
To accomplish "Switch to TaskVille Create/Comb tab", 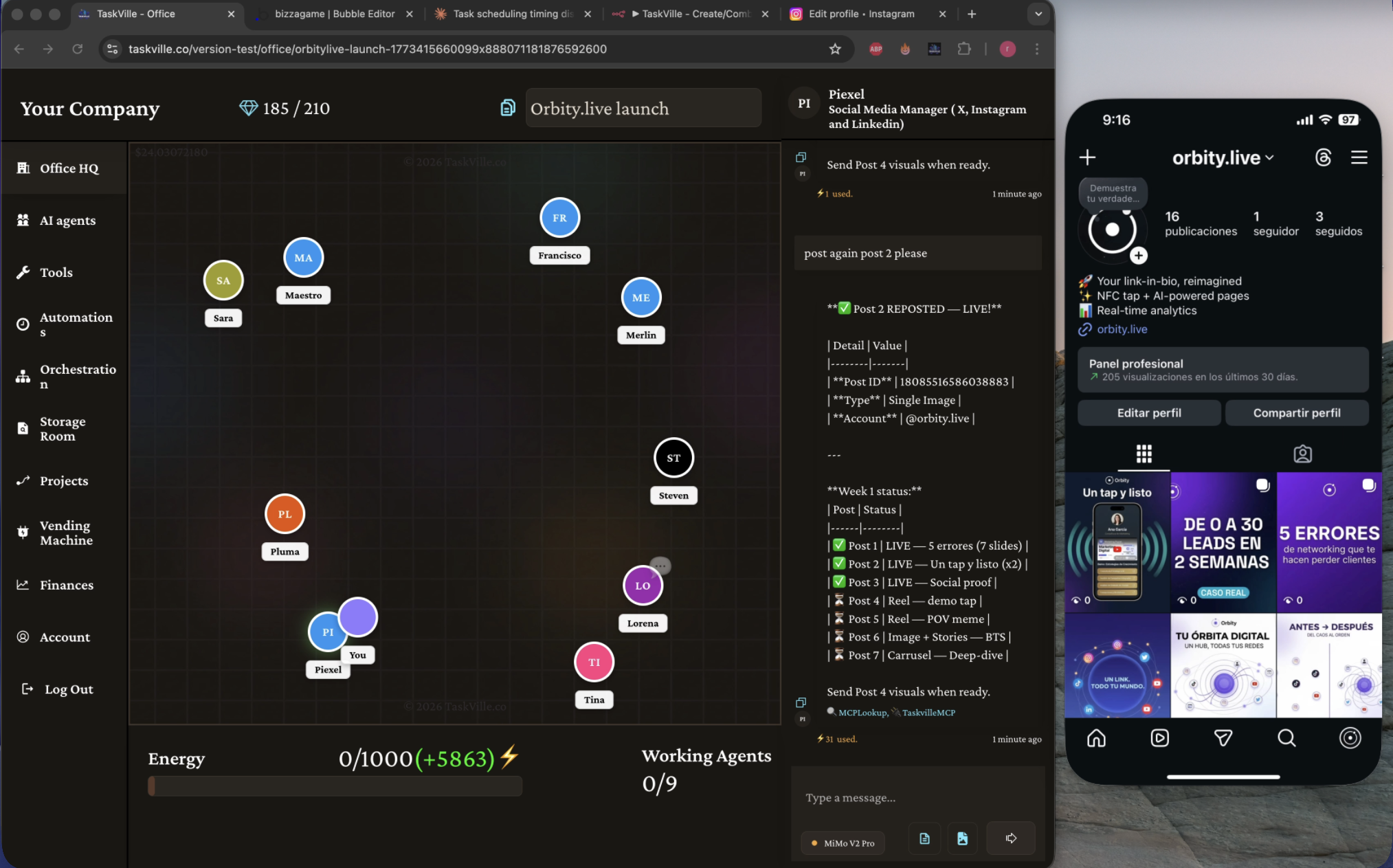I will [x=690, y=14].
